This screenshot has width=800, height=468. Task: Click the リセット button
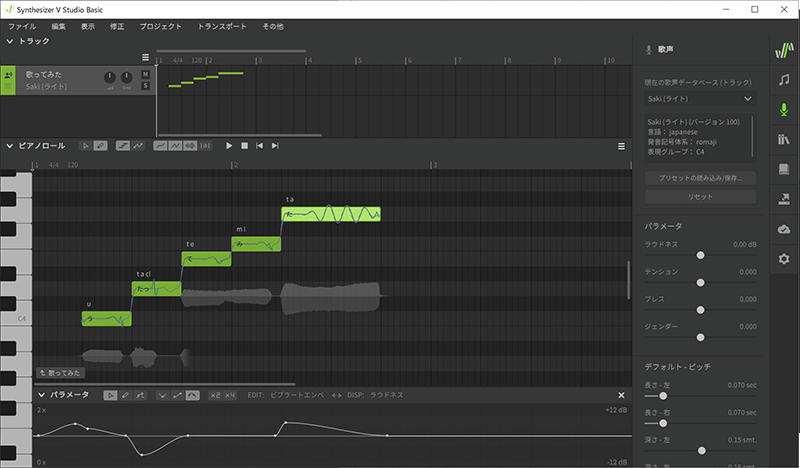pyautogui.click(x=700, y=197)
